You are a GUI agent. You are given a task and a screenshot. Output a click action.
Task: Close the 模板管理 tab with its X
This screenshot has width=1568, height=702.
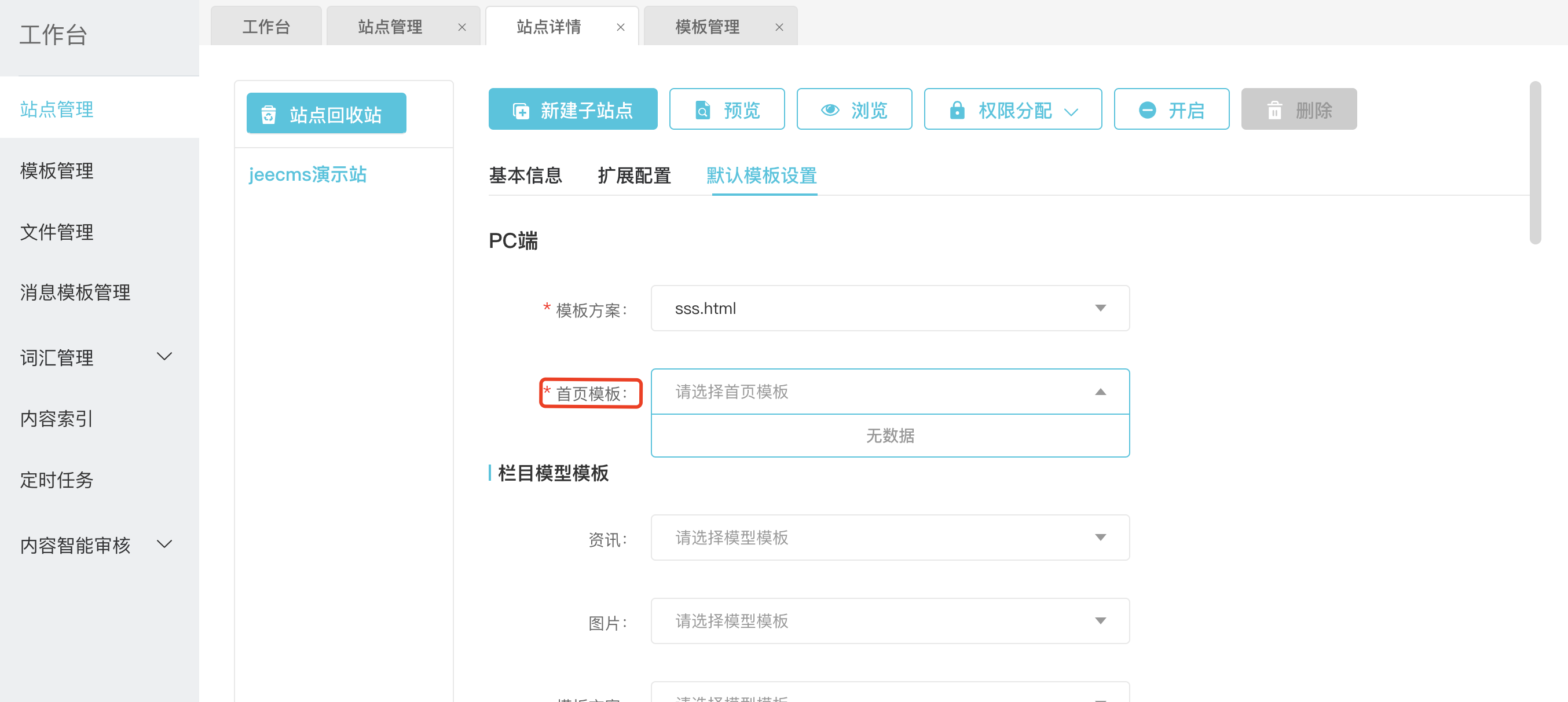pos(779,27)
